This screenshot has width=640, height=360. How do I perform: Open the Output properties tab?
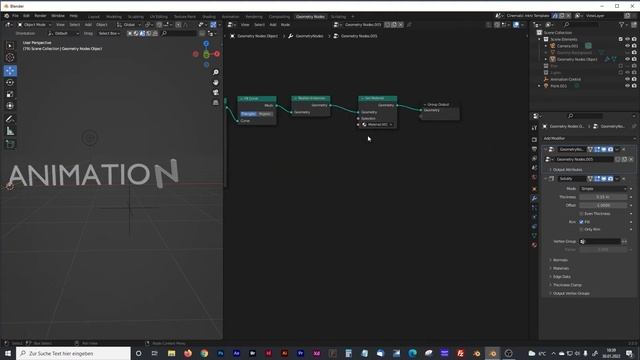534,149
